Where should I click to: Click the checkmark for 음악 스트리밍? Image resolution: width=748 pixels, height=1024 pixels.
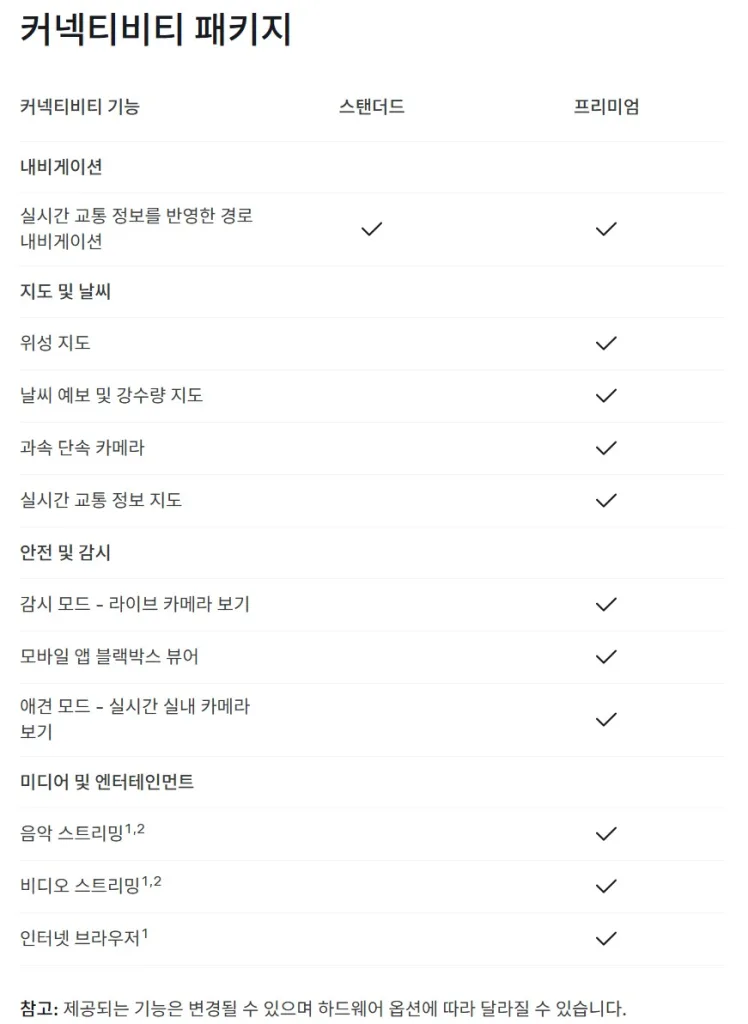tap(606, 833)
